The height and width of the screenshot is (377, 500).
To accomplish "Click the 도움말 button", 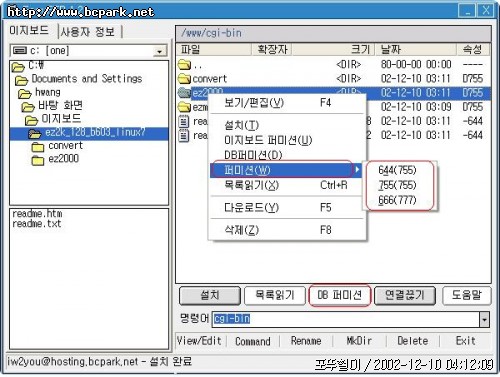I will point(466,295).
